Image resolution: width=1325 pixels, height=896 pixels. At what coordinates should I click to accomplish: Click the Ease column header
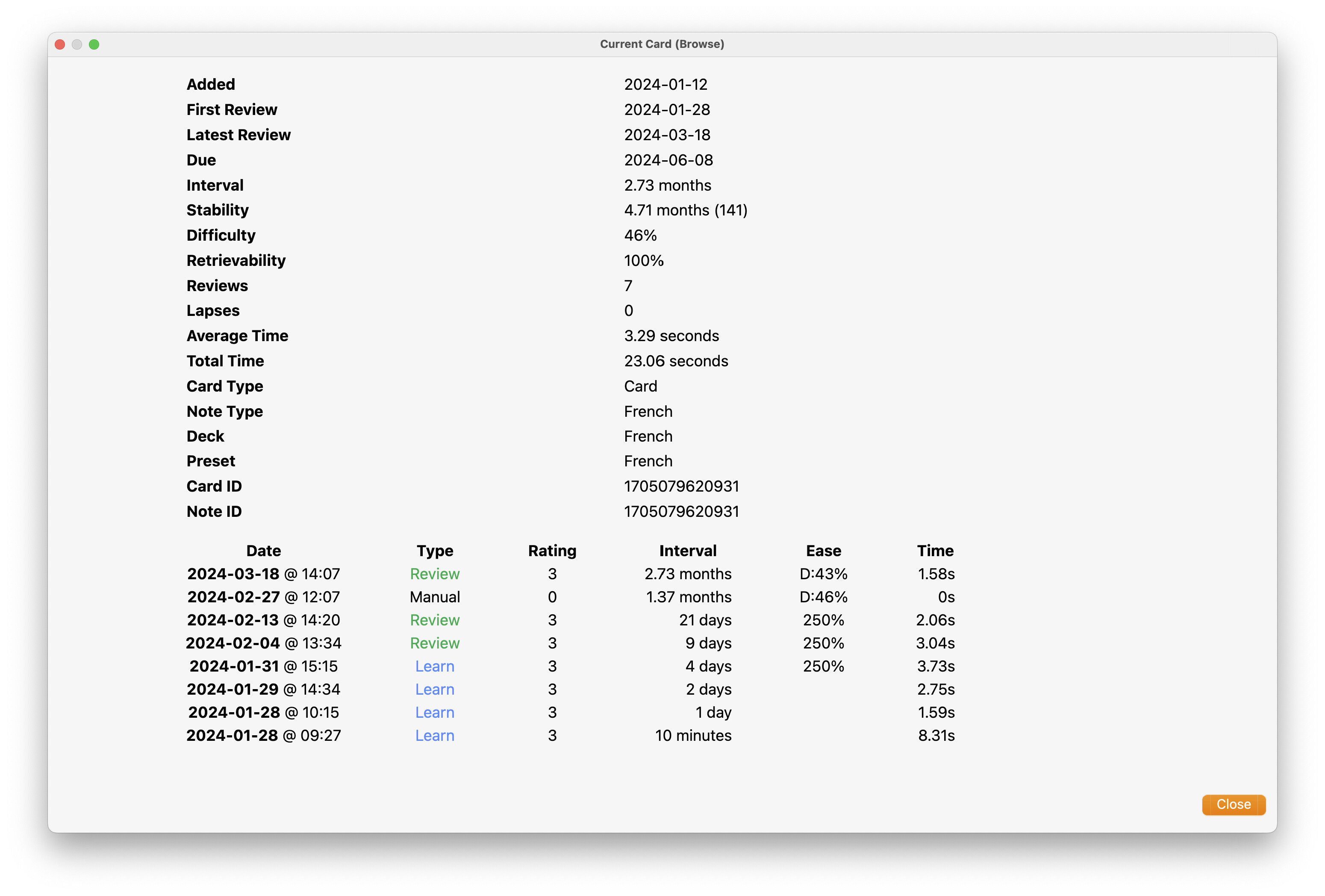tap(823, 550)
